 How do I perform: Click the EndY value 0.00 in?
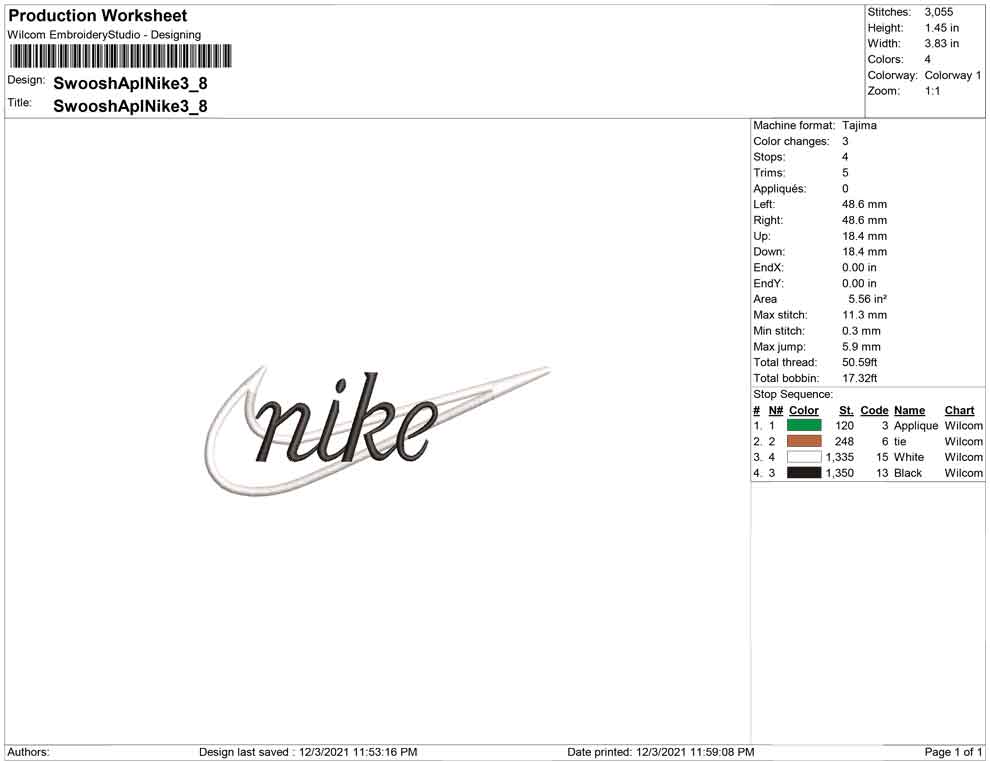859,283
